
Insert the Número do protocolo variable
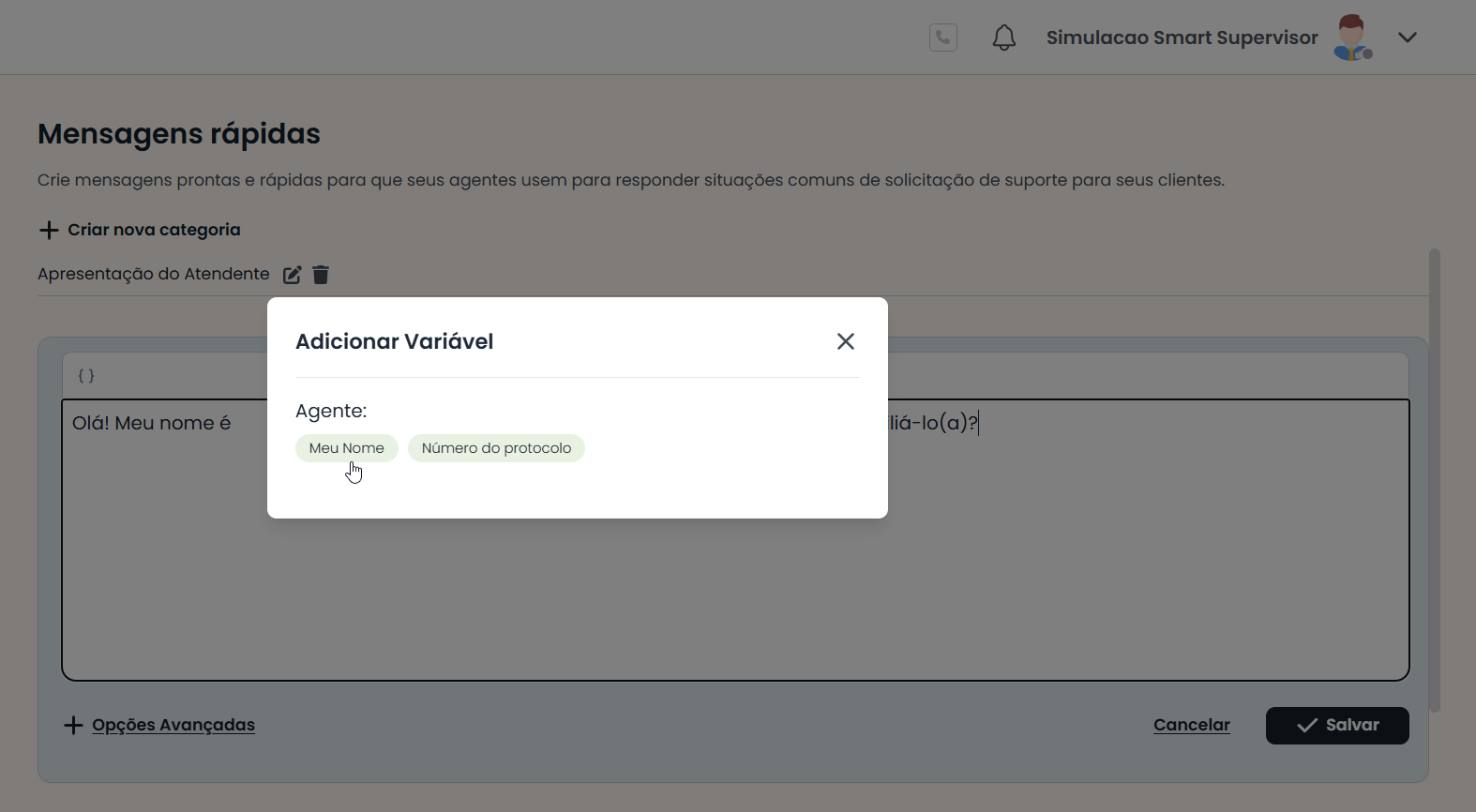coord(496,448)
